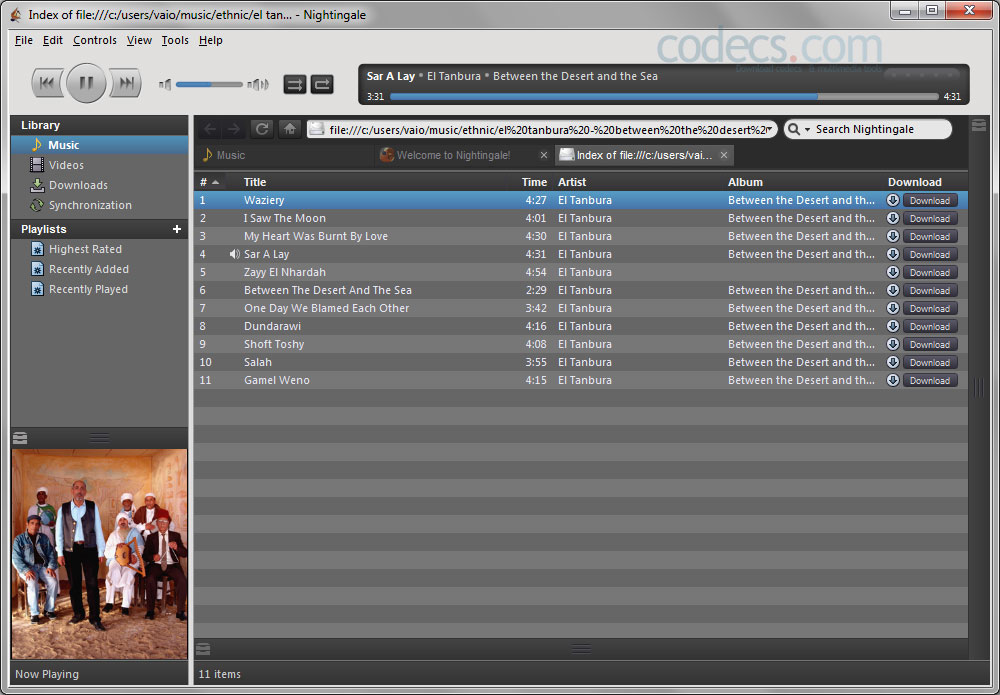Click the Download button for Waziery
The image size is (1000, 695).
pos(930,200)
